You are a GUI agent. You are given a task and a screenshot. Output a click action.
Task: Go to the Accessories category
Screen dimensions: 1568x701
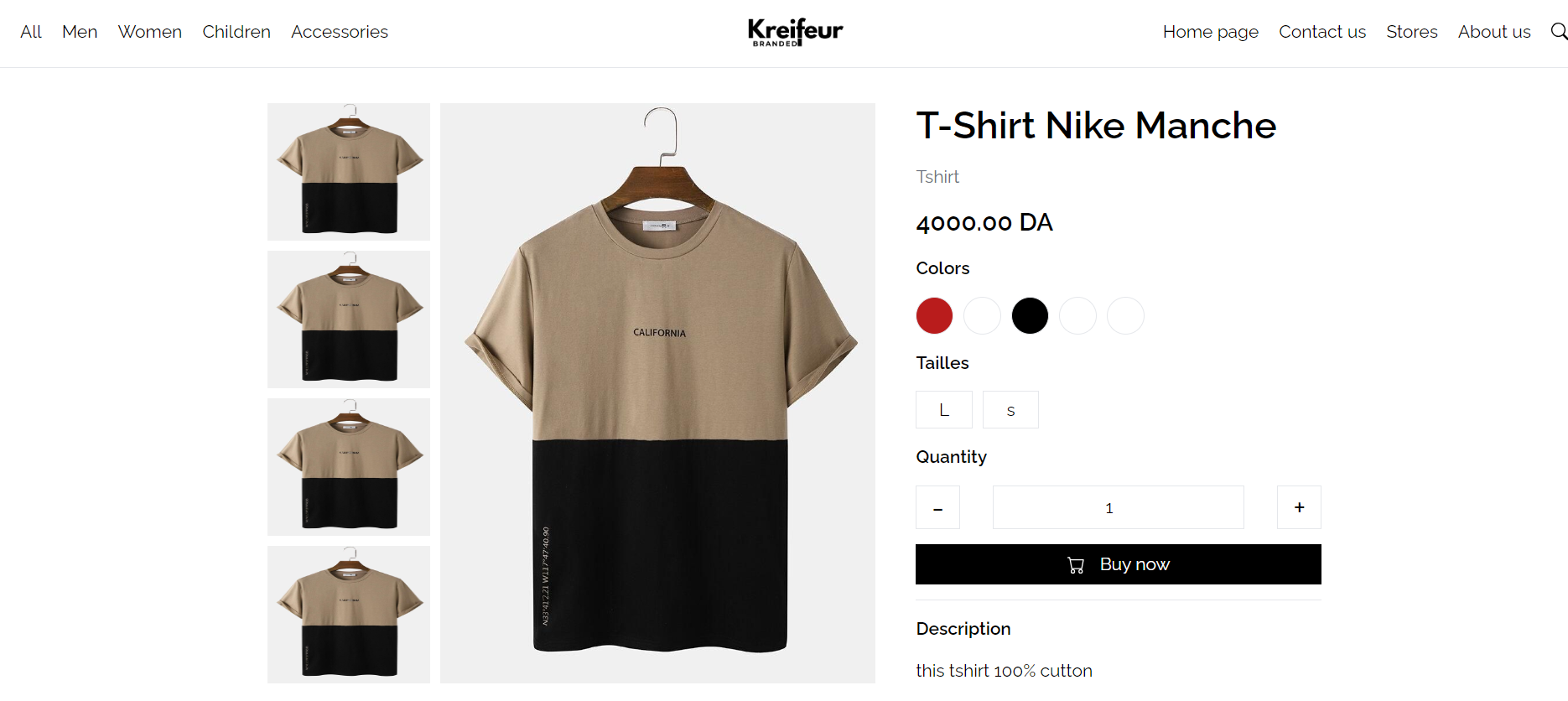coord(340,32)
